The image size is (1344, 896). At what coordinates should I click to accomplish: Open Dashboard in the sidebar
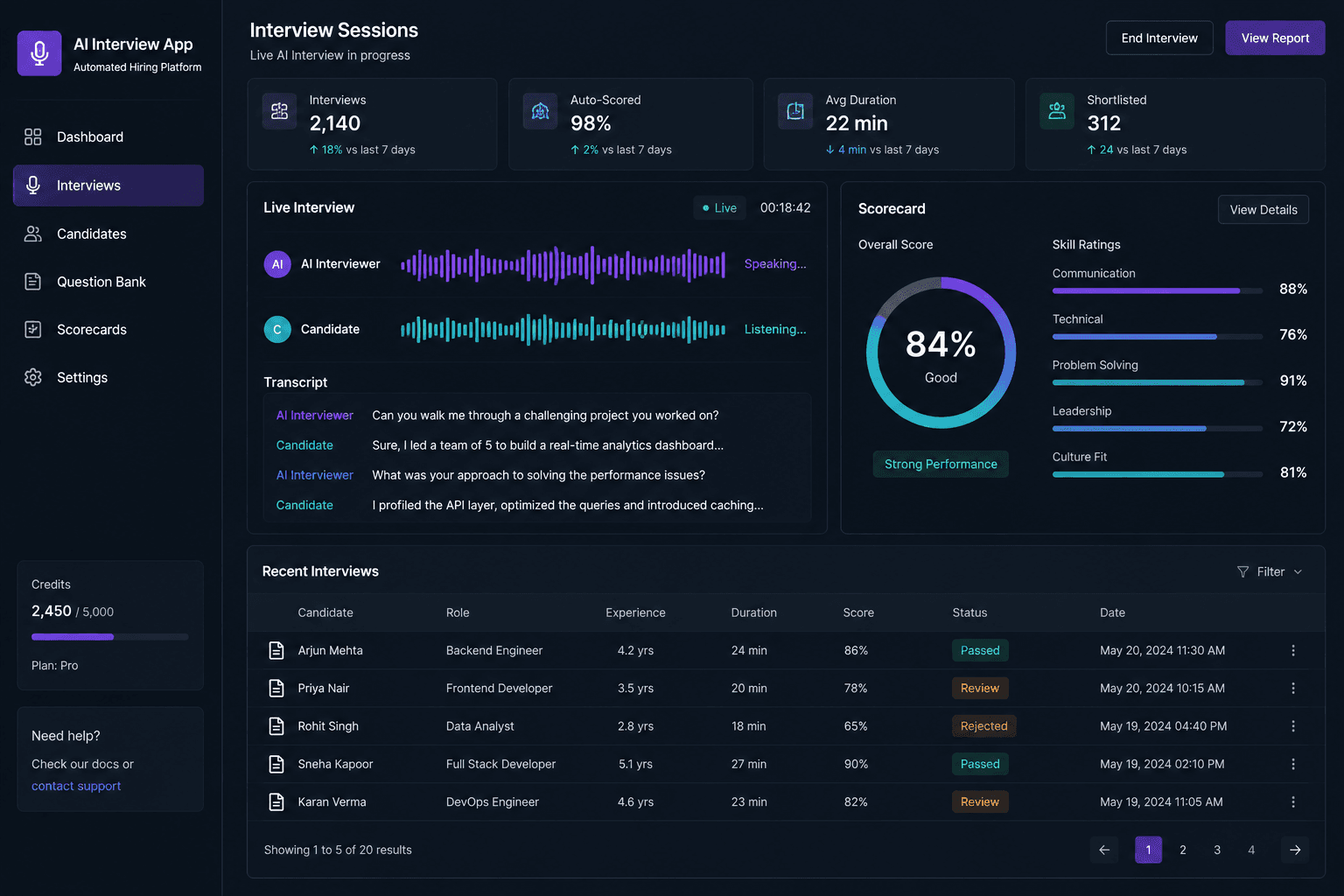point(108,136)
